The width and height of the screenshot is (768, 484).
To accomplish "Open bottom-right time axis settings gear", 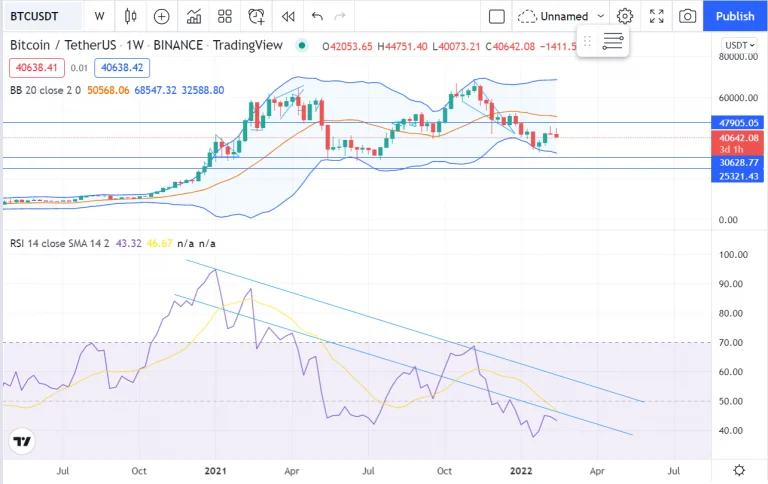I will click(739, 471).
